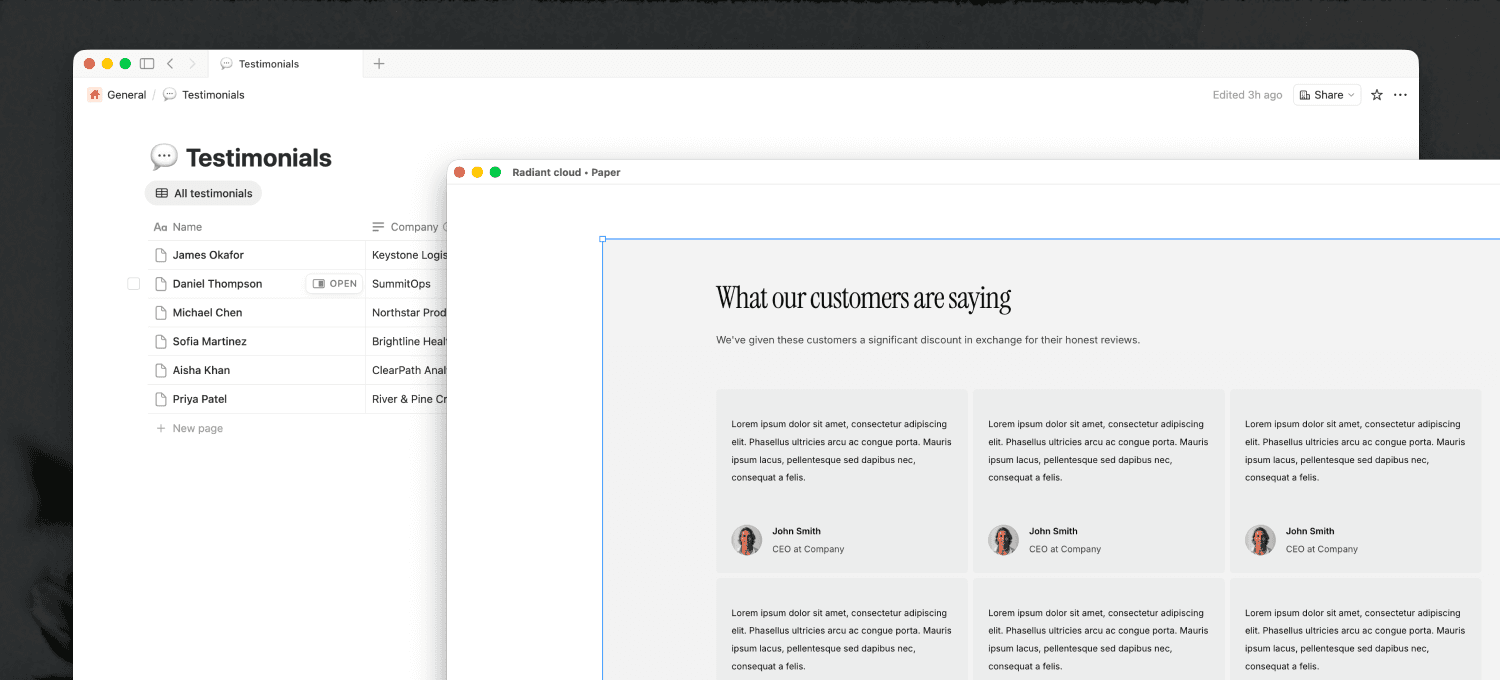Toggle the sidebar icon in Notion window
Image resolution: width=1500 pixels, height=680 pixels.
(x=147, y=64)
